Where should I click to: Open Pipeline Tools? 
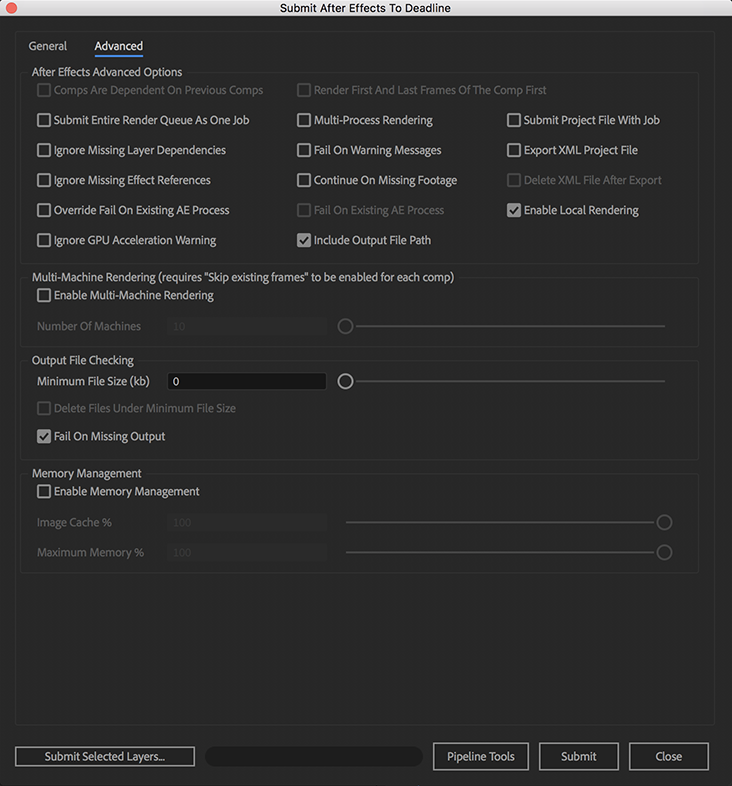pos(480,756)
